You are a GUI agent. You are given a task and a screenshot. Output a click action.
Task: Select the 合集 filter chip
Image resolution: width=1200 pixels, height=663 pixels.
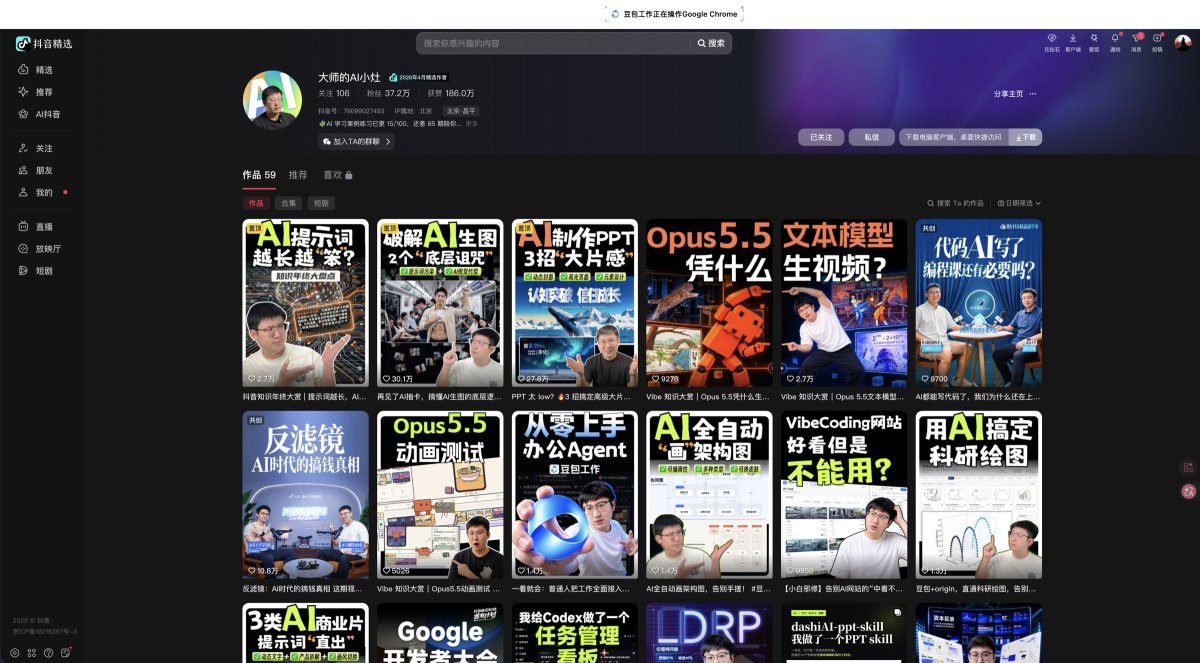(289, 203)
